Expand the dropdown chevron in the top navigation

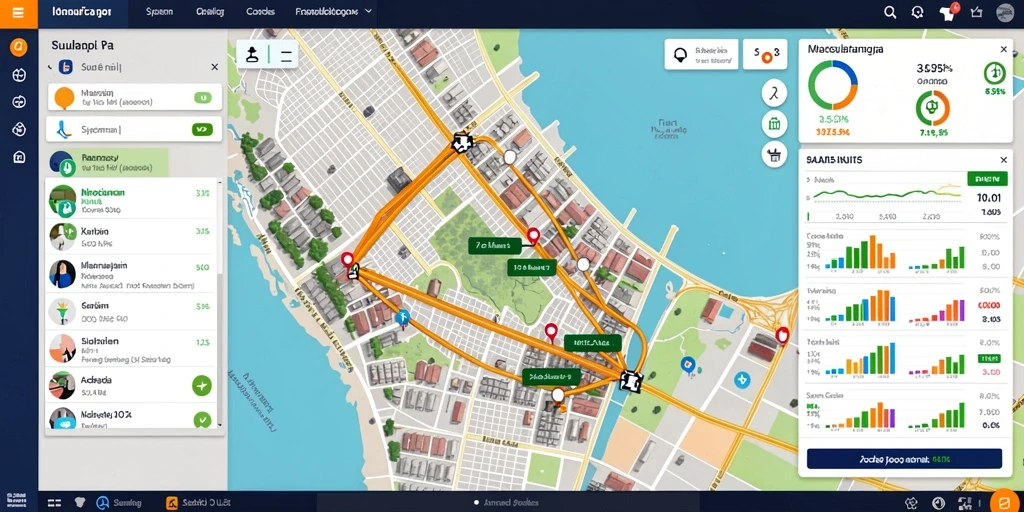tap(368, 12)
